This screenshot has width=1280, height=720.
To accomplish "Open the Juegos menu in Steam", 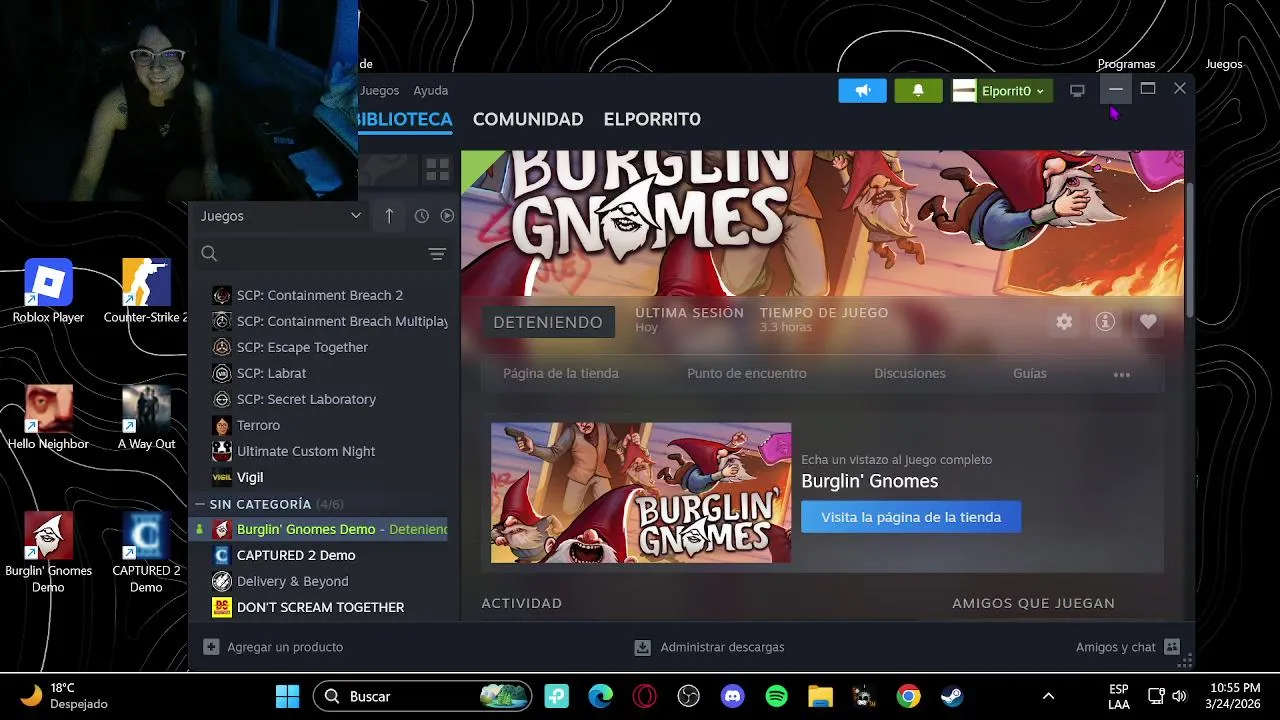I will pyautogui.click(x=379, y=90).
